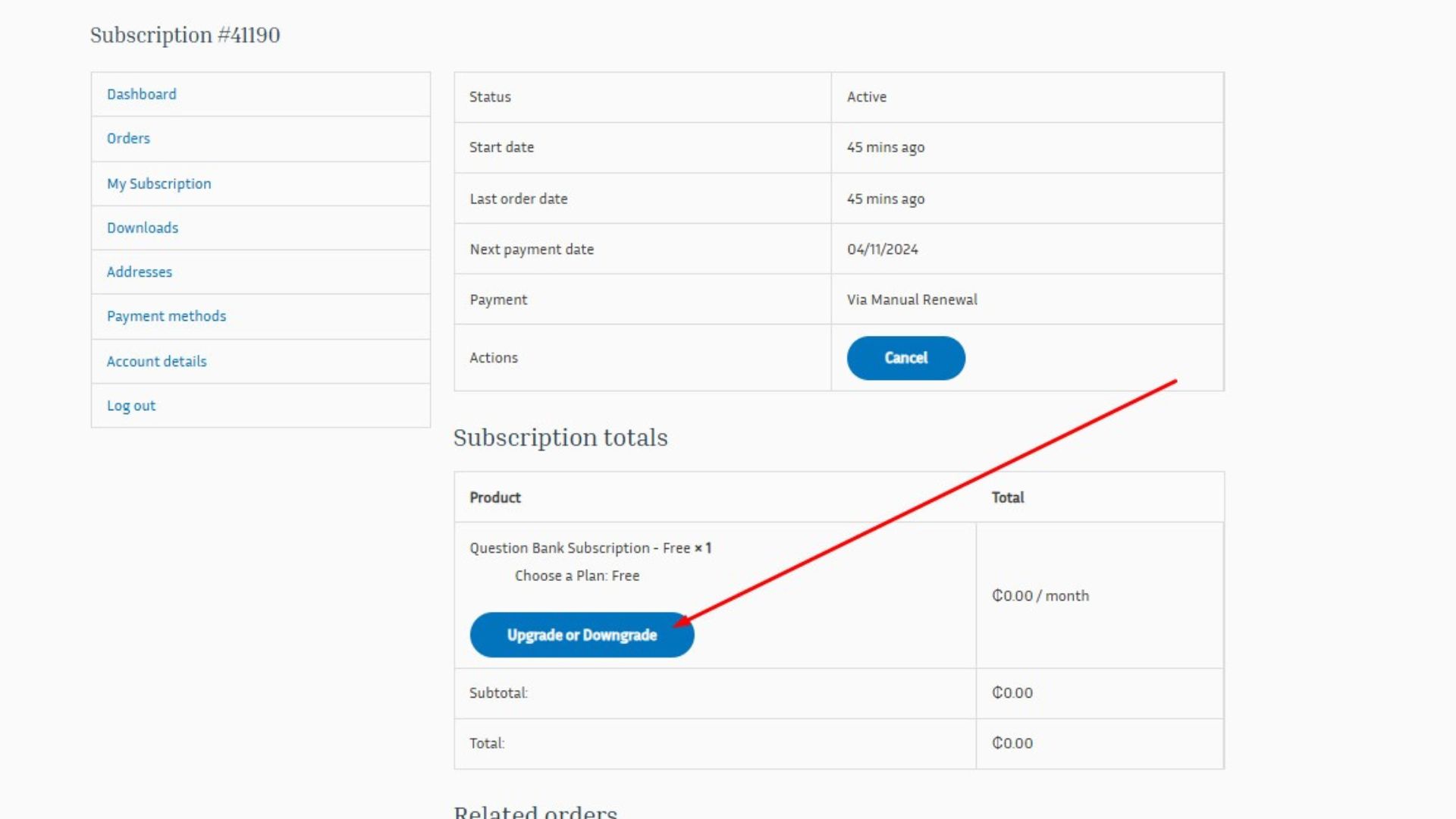The image size is (1456, 819).
Task: Click Via Manual Renewal payment text
Action: (912, 300)
